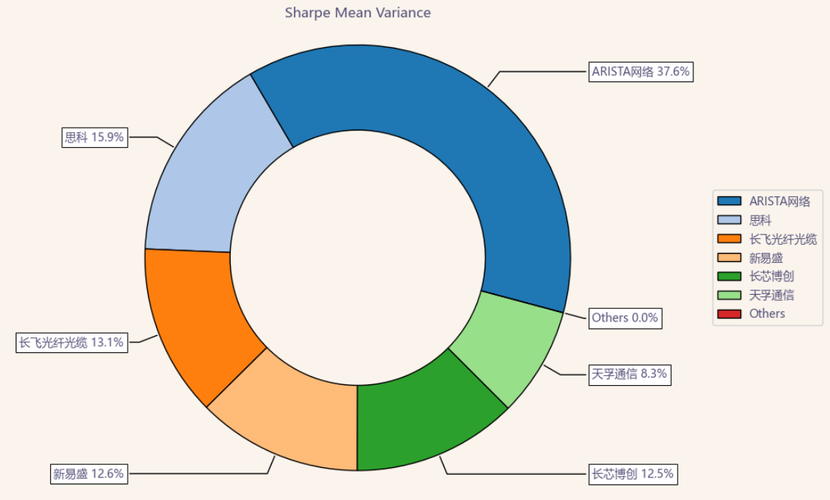Click the 长芯博创 legend text
This screenshot has width=830, height=500.
click(x=771, y=276)
